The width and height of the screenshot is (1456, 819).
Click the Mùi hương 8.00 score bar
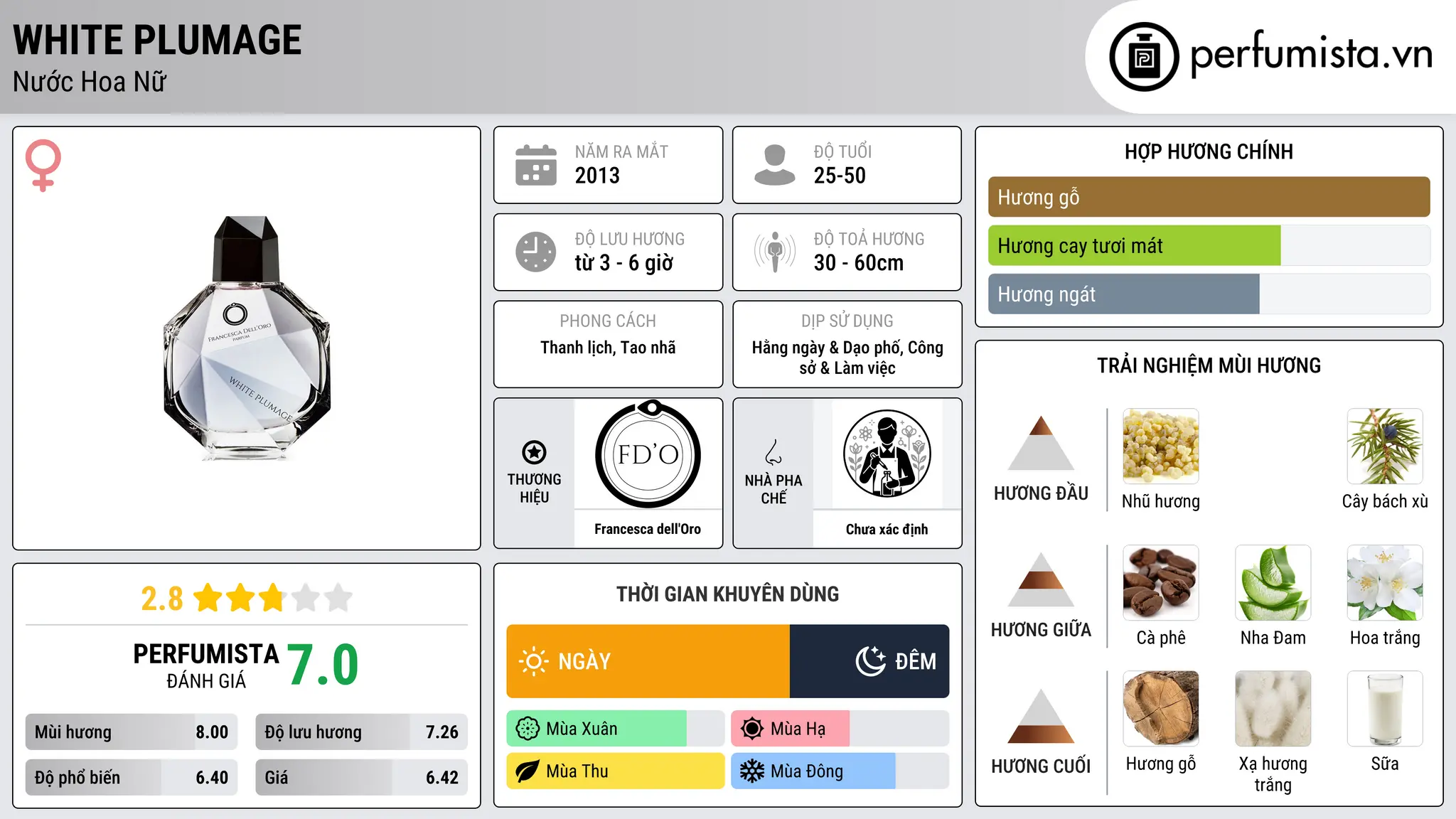[x=132, y=732]
